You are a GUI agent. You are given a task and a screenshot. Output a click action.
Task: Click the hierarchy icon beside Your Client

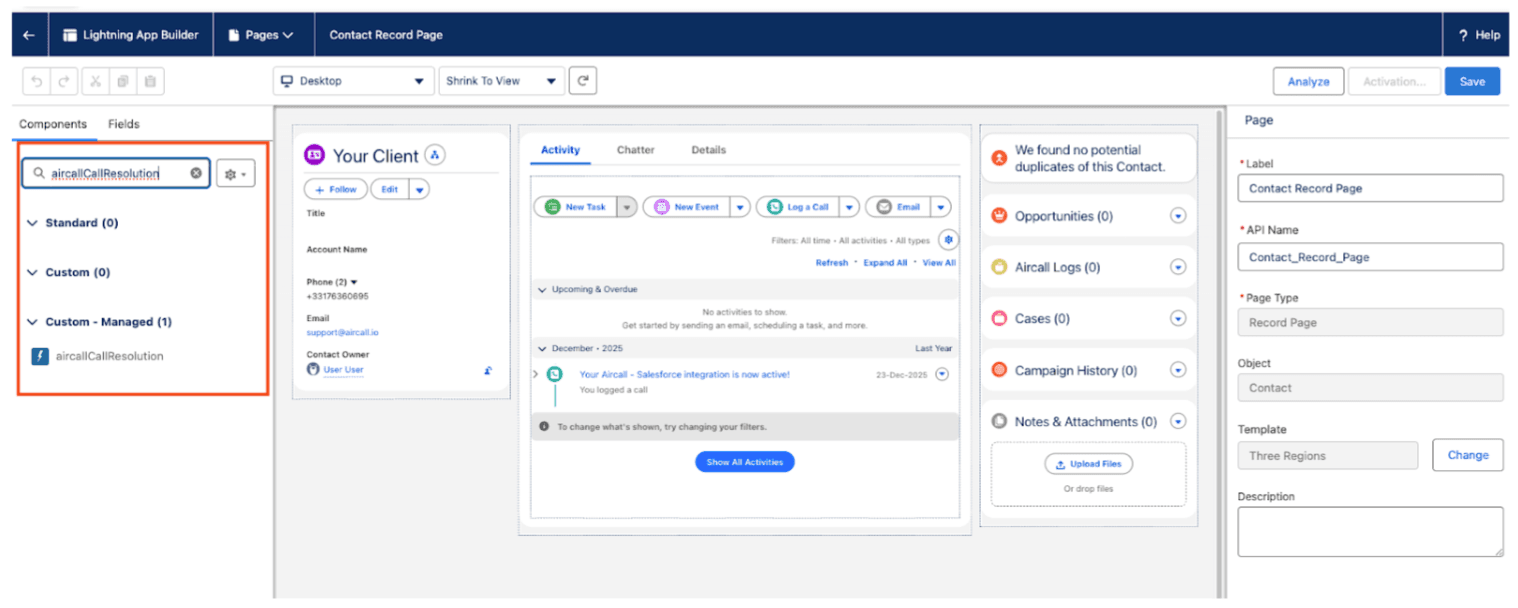(x=434, y=155)
